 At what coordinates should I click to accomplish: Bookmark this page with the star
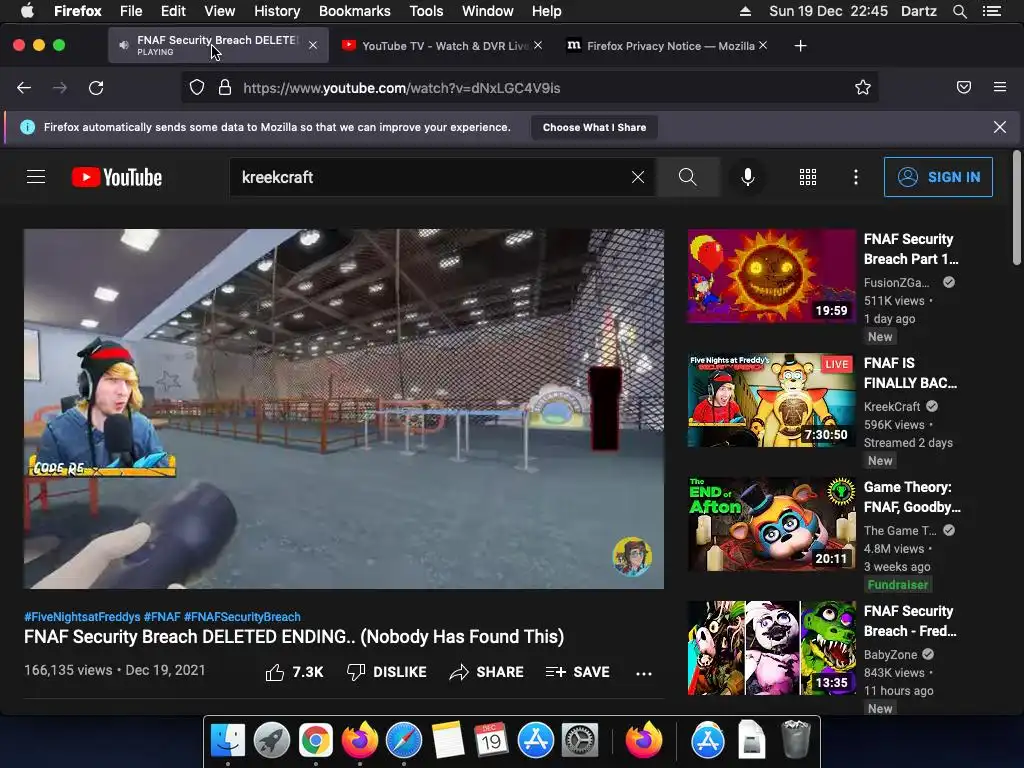click(x=863, y=88)
